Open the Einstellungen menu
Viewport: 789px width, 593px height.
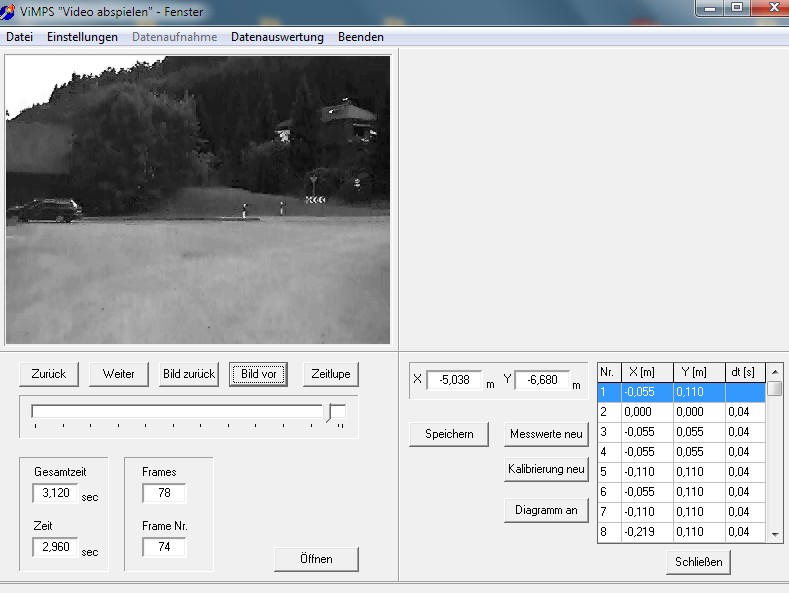(83, 37)
